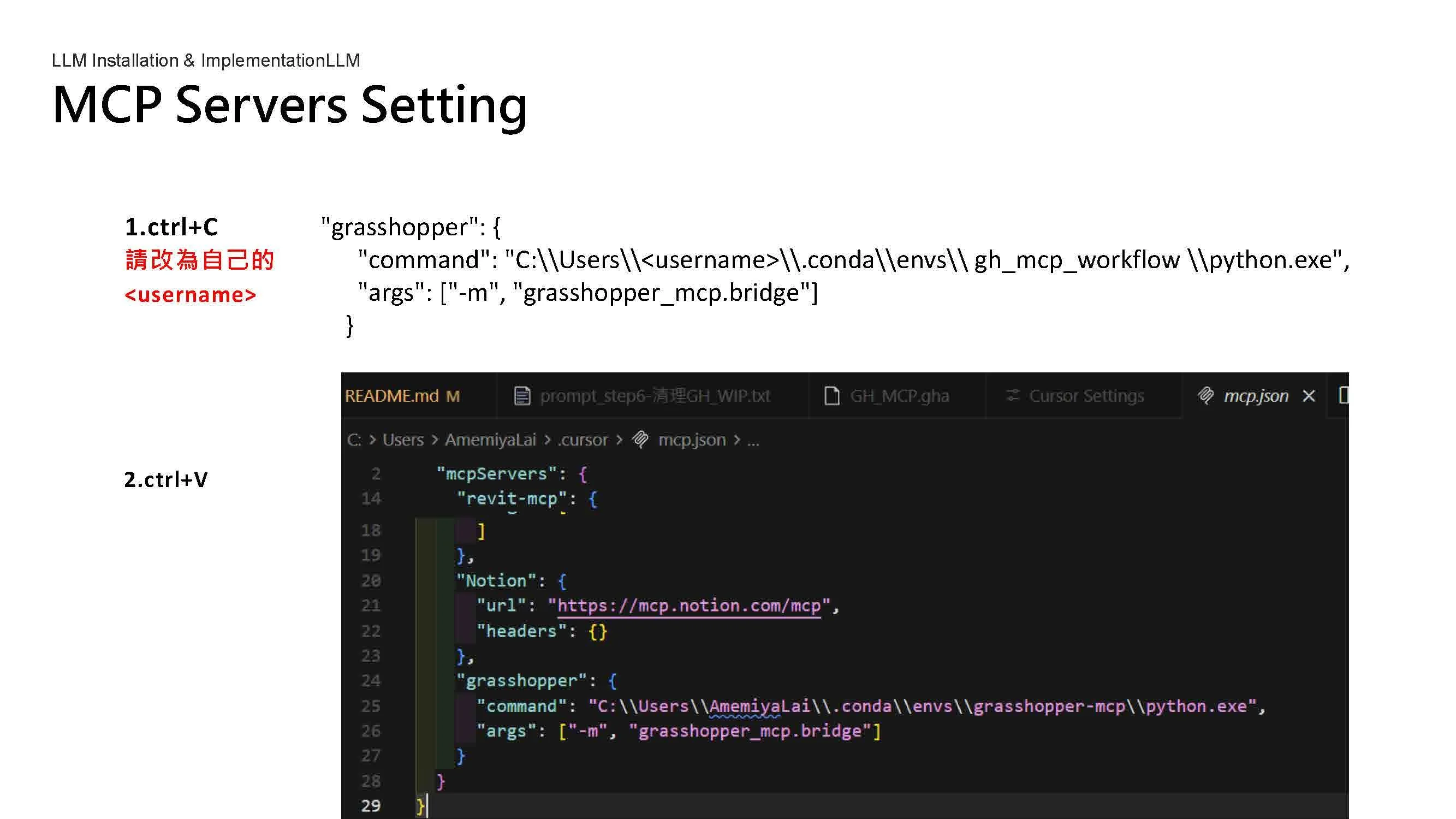1456x819 pixels.
Task: Expand the .cursor breadcrumb folder
Action: tap(582, 440)
